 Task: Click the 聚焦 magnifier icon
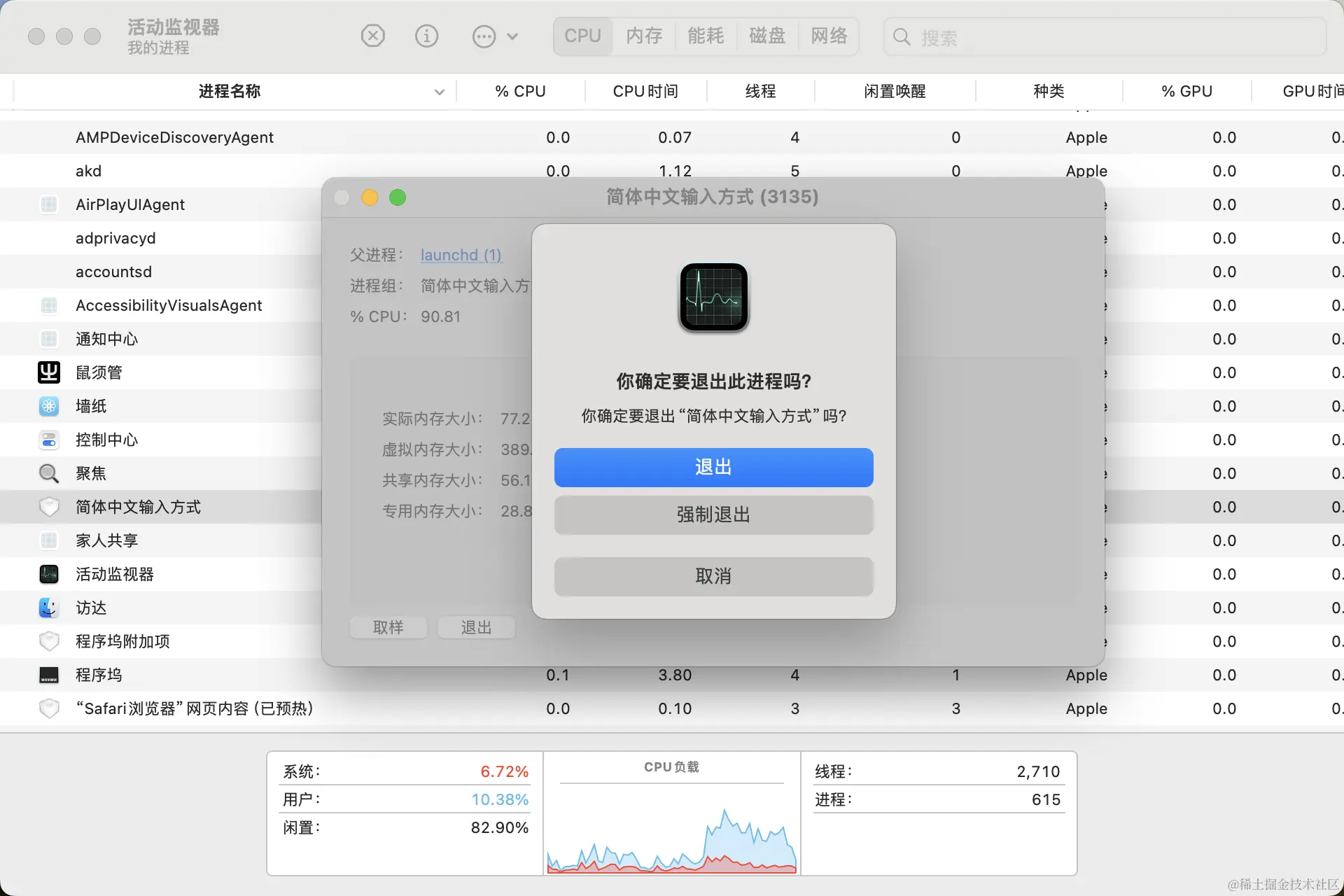(48, 473)
